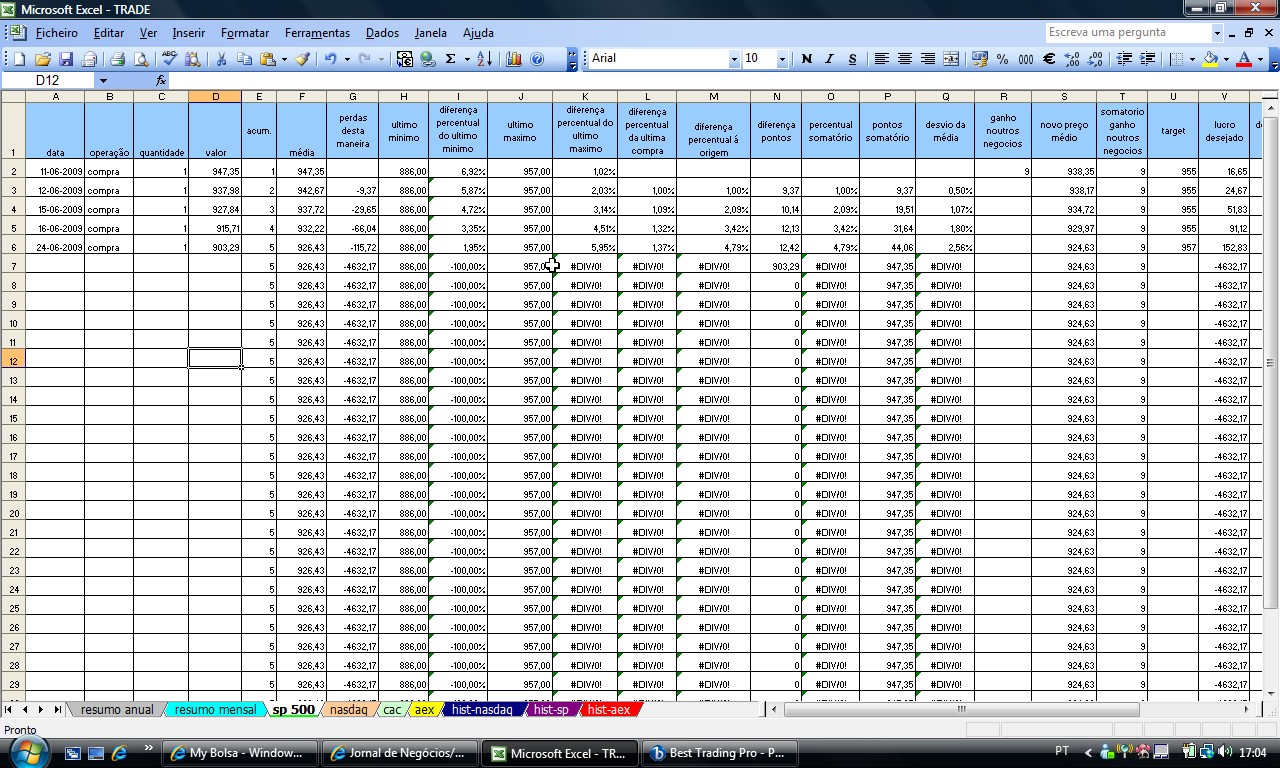Open the Dados menu
This screenshot has height=768, width=1280.
coord(382,33)
